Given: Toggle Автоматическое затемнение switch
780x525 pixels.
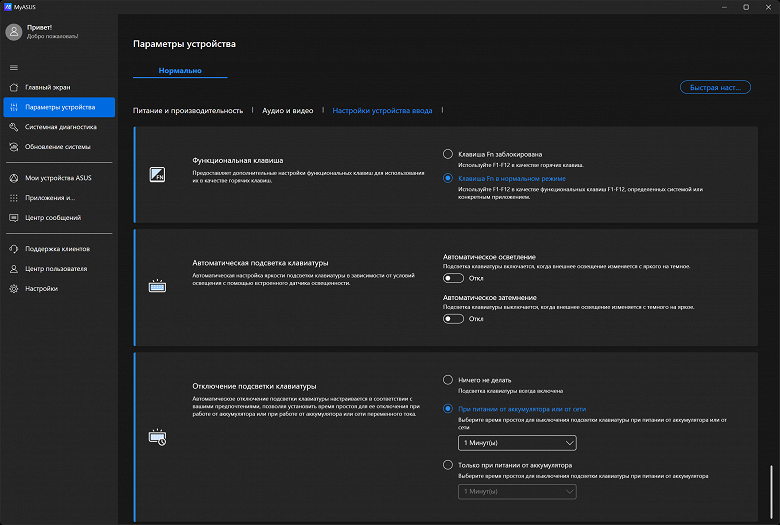Looking at the screenshot, I should 454,319.
